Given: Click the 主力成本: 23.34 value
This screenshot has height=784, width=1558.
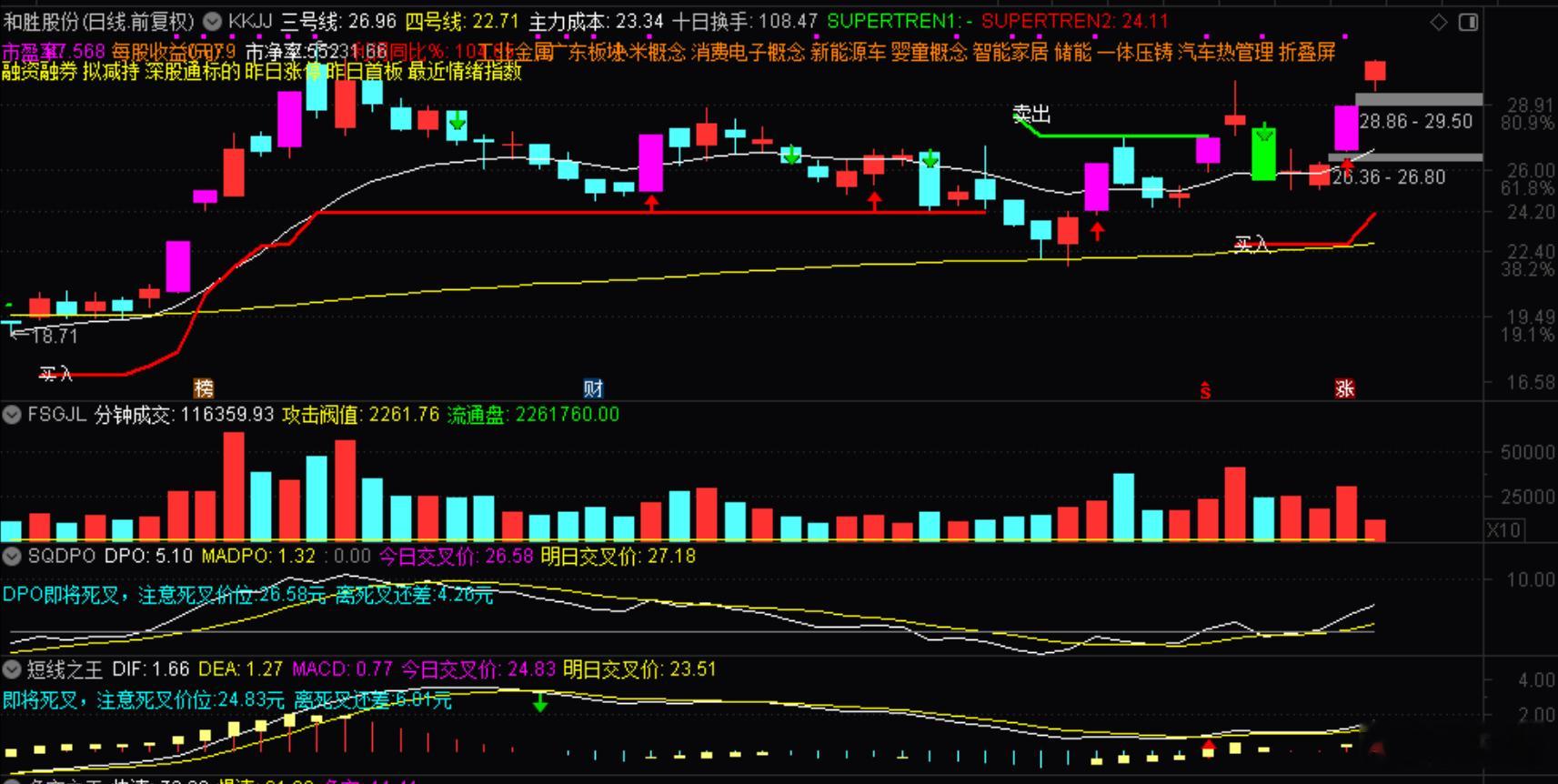Looking at the screenshot, I should click(596, 21).
